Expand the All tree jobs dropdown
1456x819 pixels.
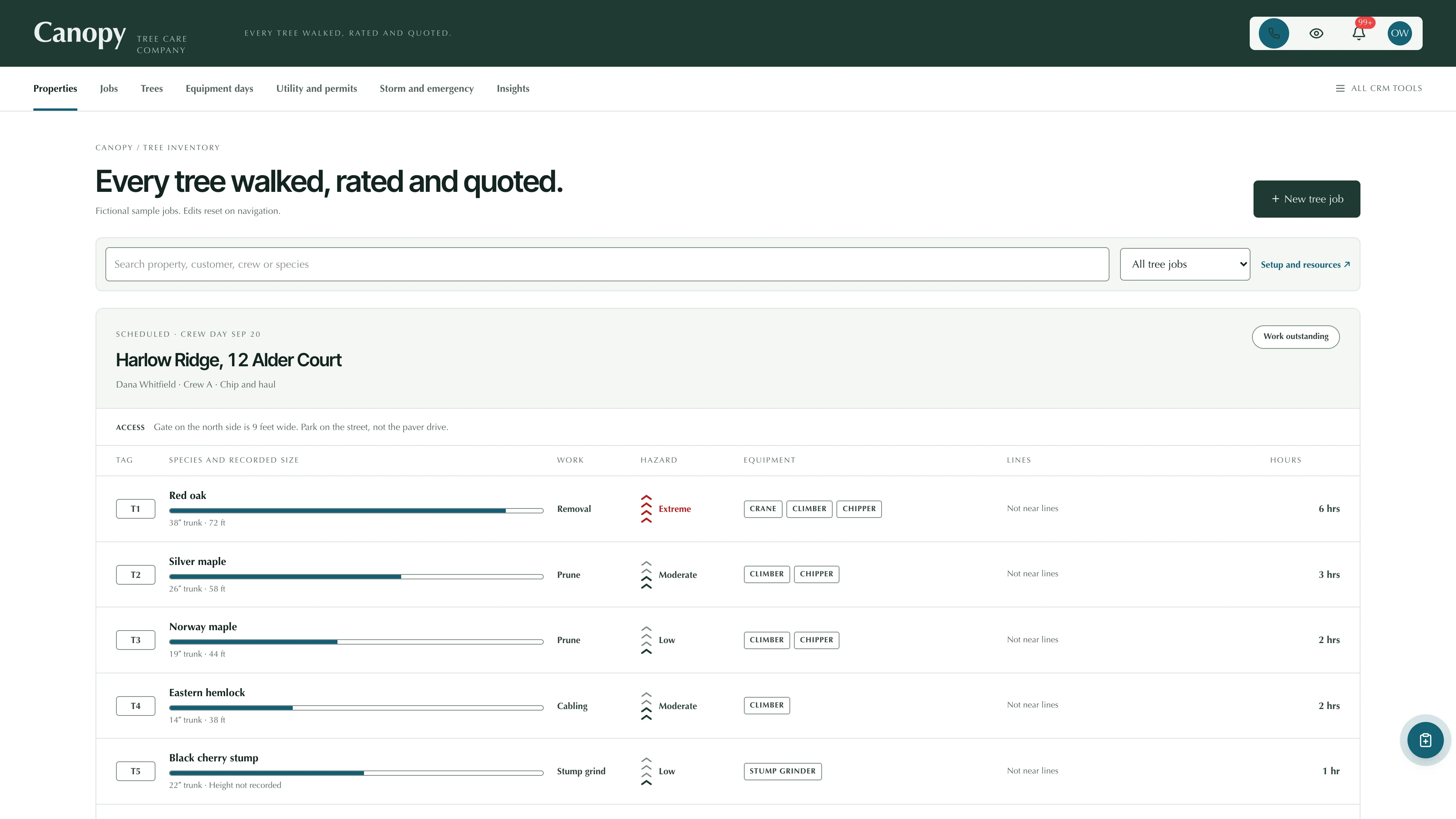coord(1185,264)
